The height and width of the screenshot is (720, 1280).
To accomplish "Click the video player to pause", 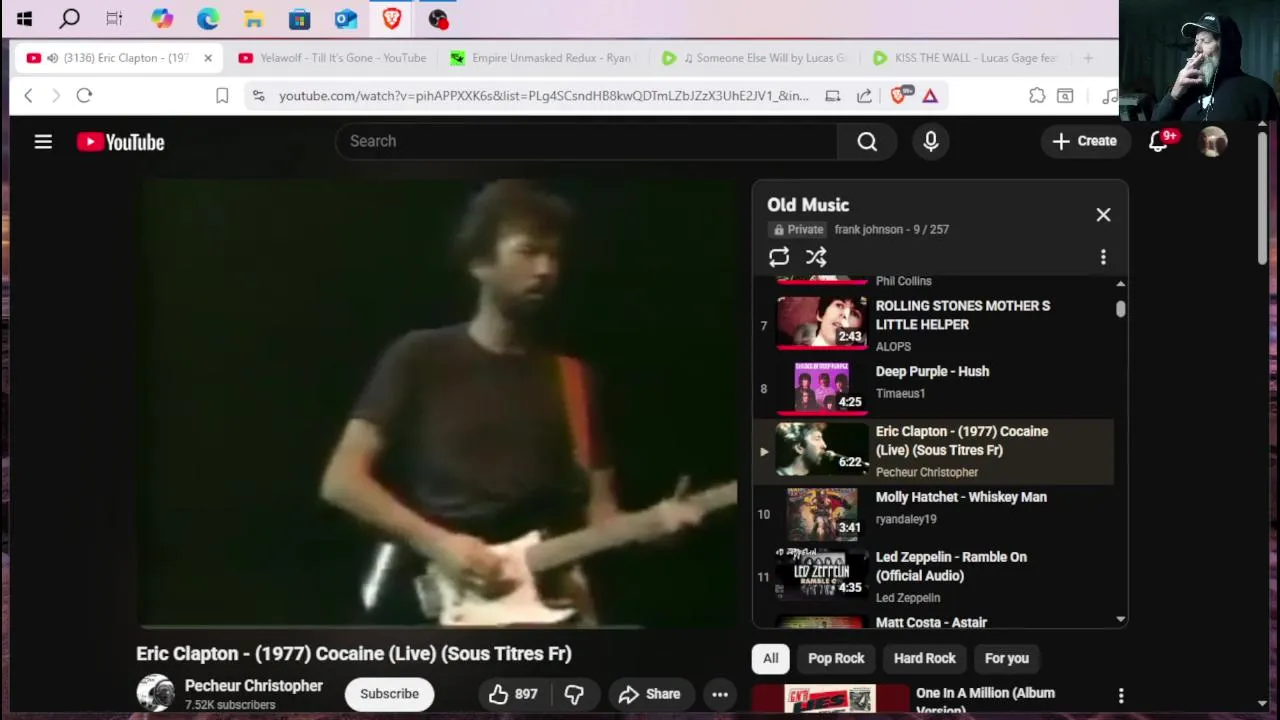I will [x=437, y=404].
